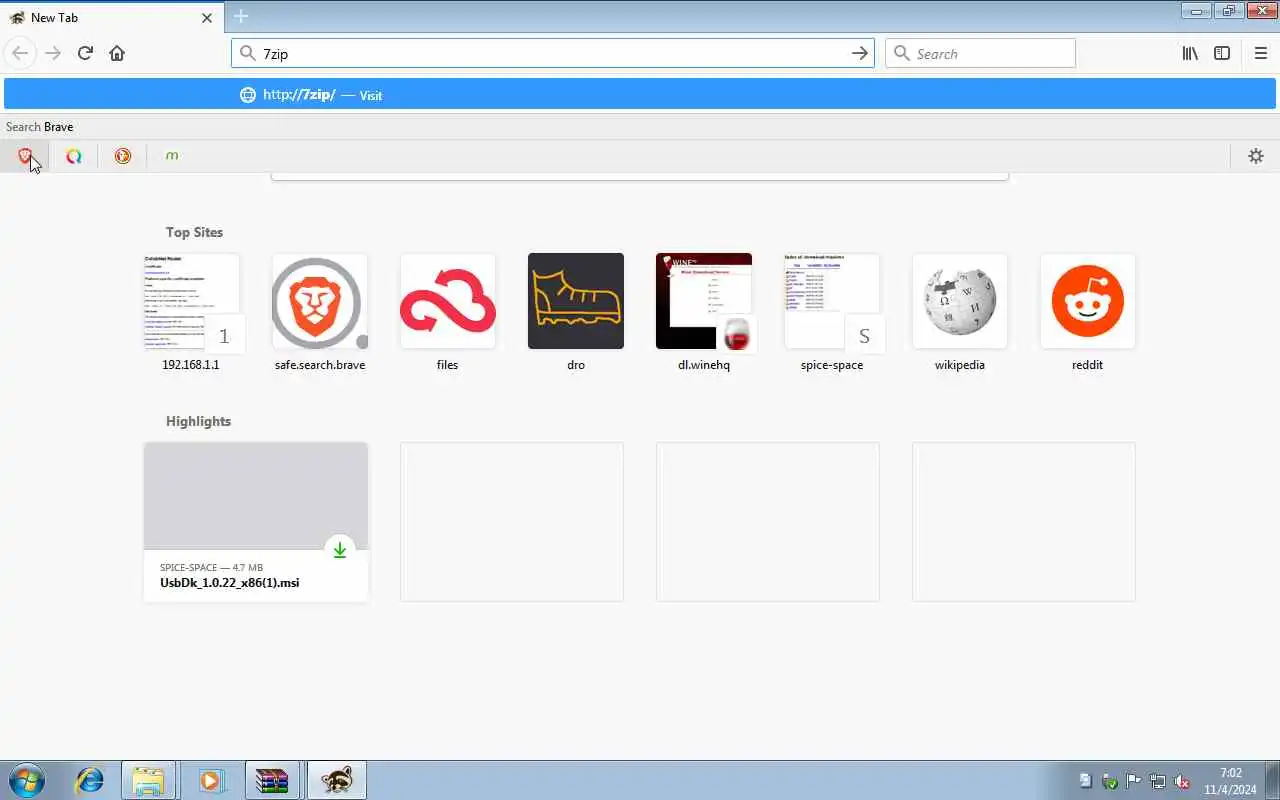Click the Highlights heading
1280x800 pixels.
(198, 421)
